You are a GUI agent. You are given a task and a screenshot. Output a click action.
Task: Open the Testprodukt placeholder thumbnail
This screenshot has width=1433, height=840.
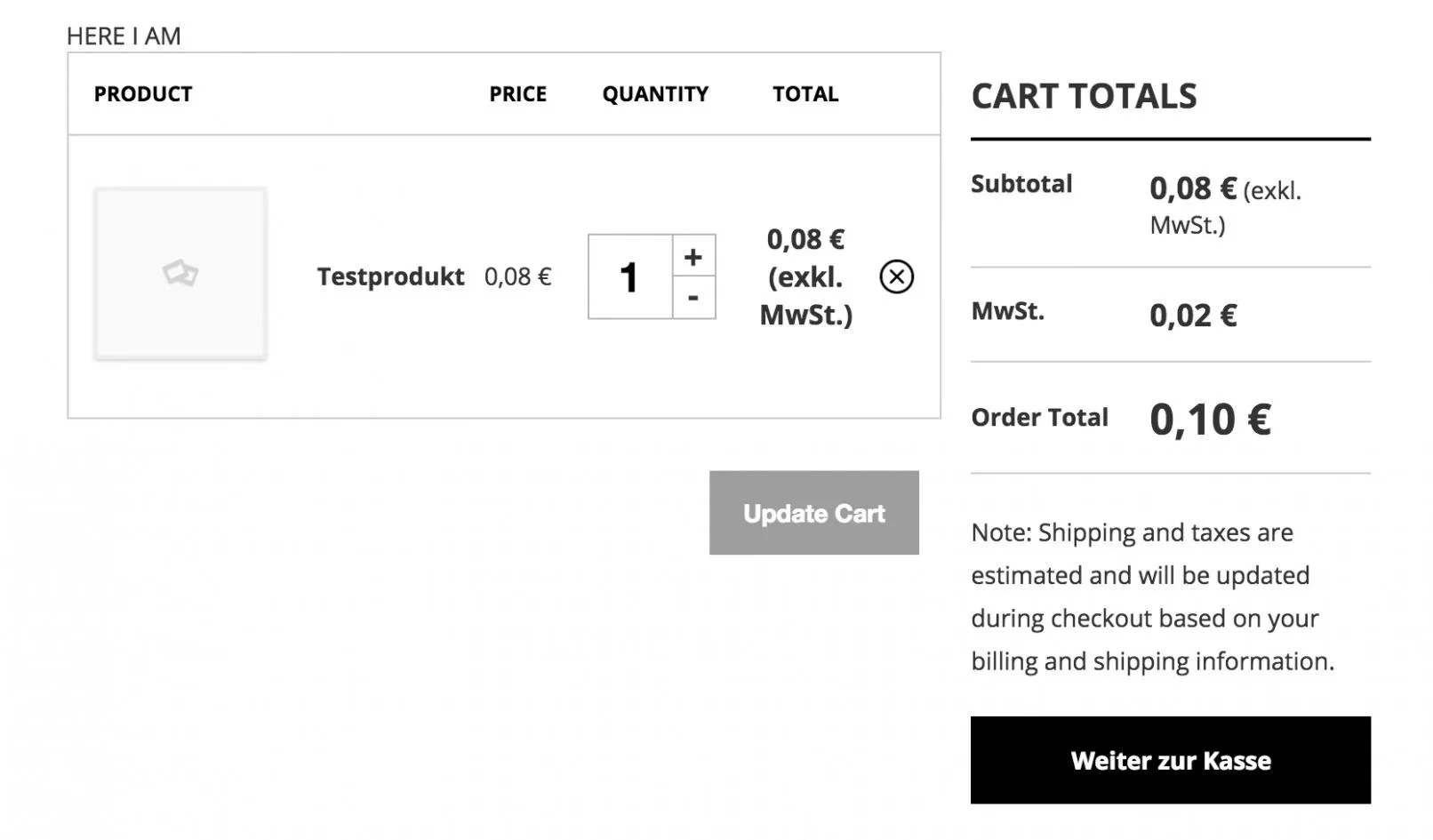(x=180, y=274)
